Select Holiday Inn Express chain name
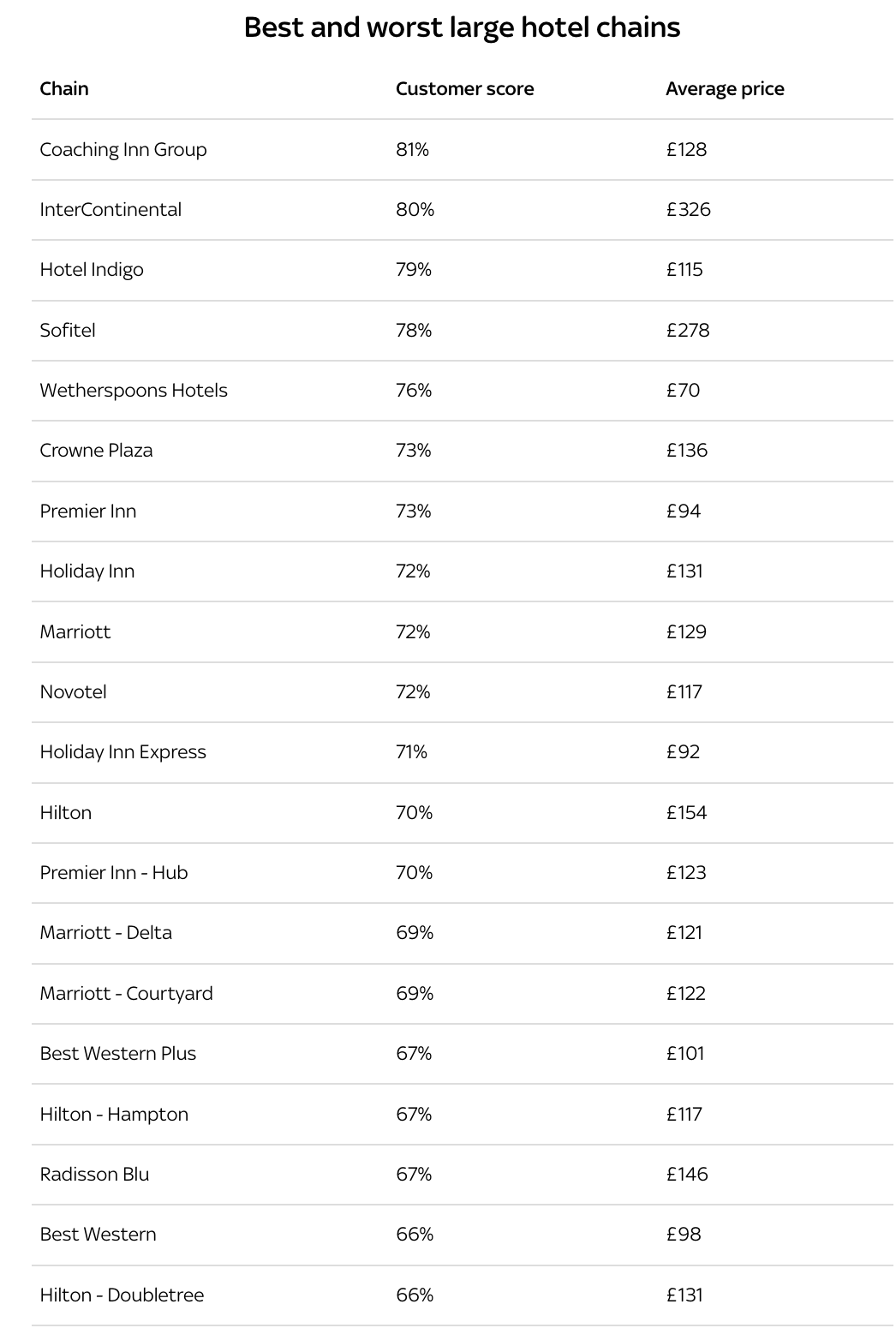Screen dimensions: 896x1328 coord(123,752)
